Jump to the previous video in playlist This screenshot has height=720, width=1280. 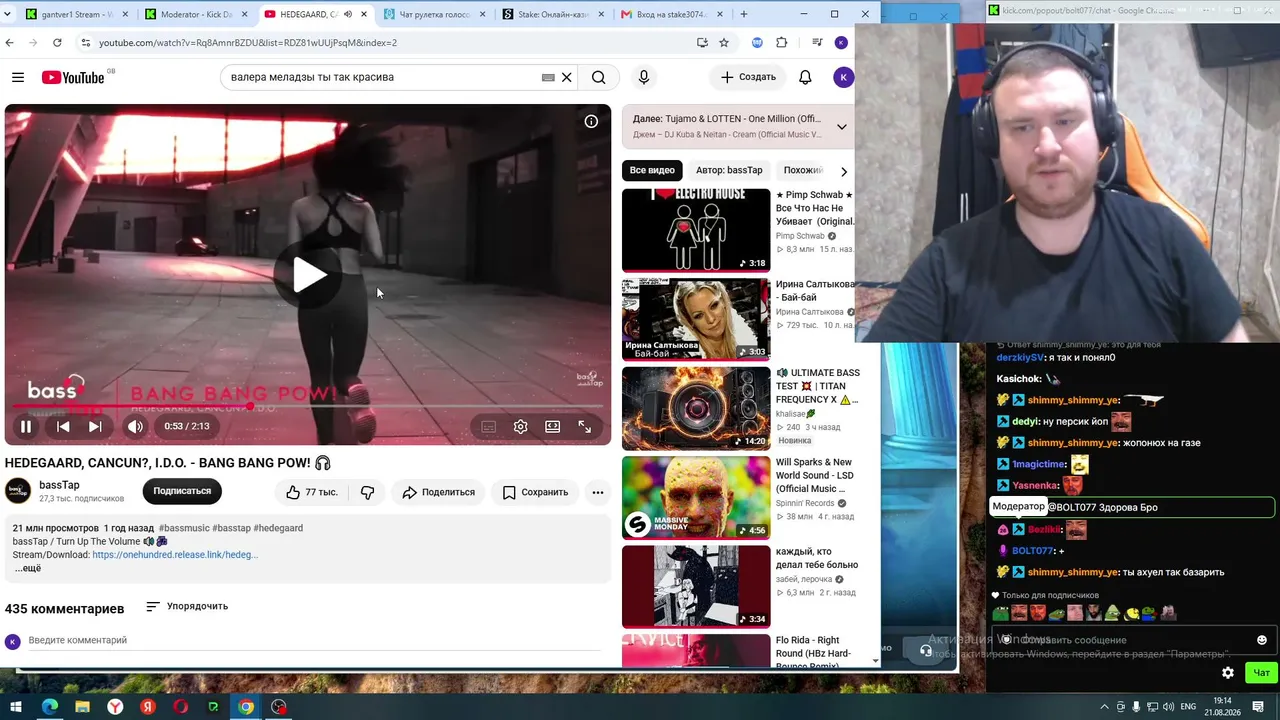(x=62, y=426)
